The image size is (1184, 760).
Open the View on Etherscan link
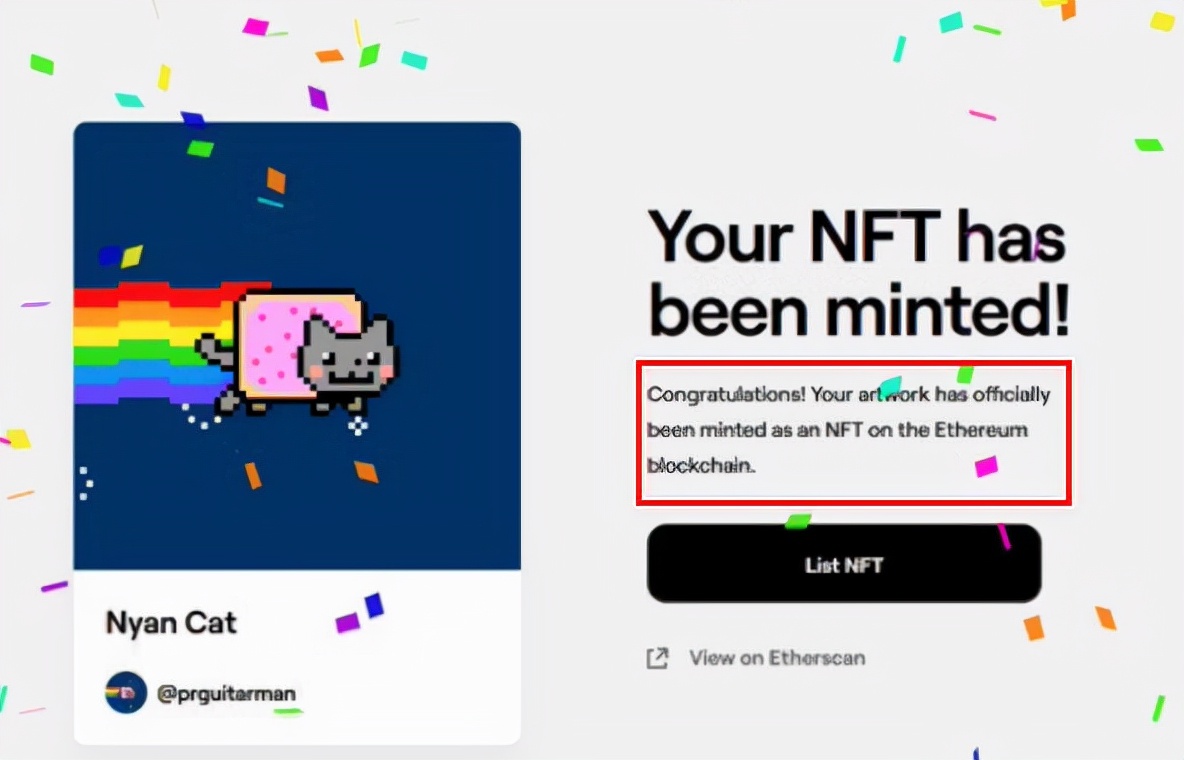coord(776,658)
